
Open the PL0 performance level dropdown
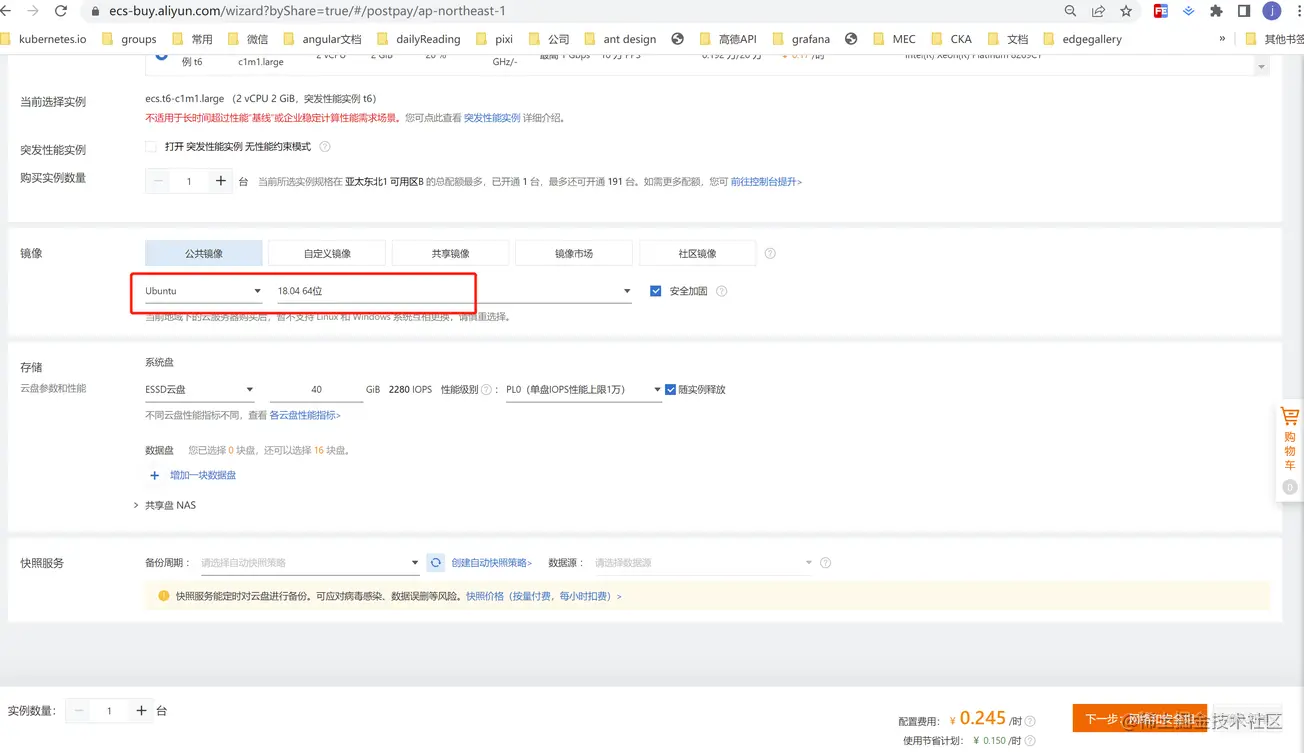click(x=584, y=390)
